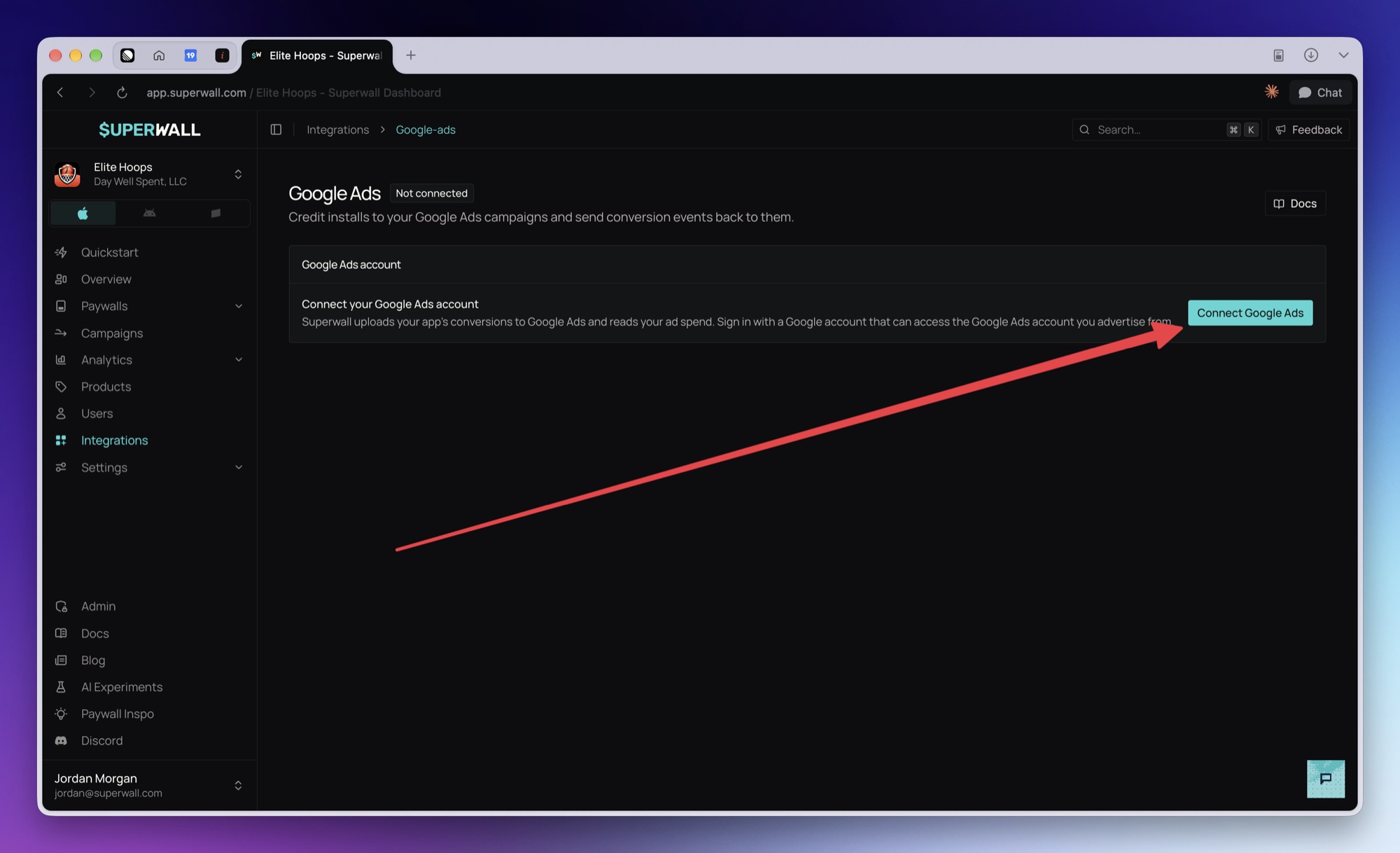Open Products in the sidebar
The image size is (1400, 853).
(x=106, y=387)
